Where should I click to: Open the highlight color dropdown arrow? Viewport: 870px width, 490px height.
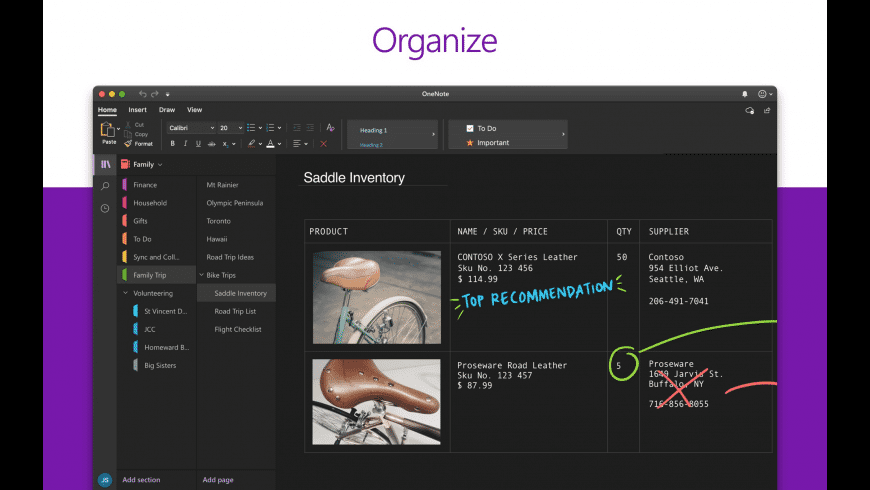point(260,144)
